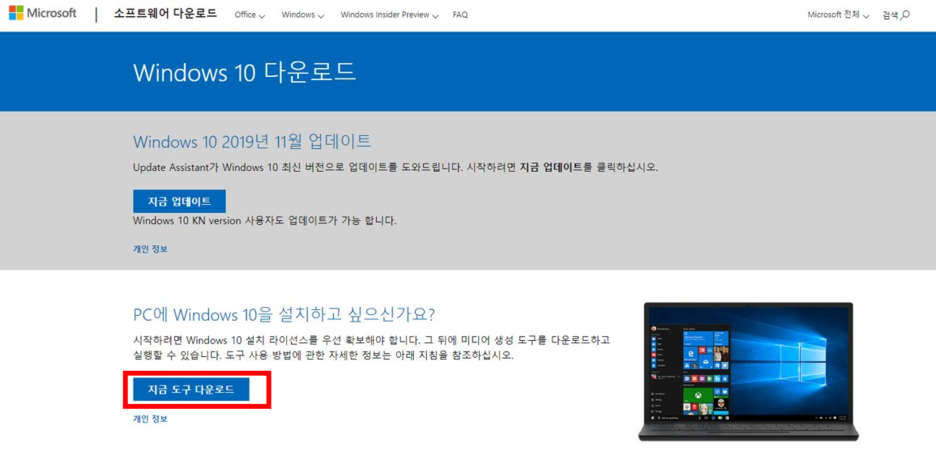Expand the Microsoft 전체 dropdown
This screenshot has height=451, width=936.
(838, 15)
